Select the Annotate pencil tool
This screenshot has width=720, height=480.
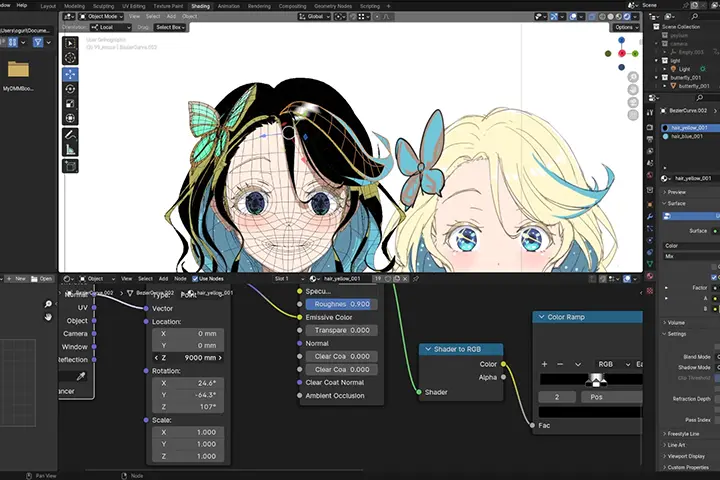pyautogui.click(x=70, y=135)
